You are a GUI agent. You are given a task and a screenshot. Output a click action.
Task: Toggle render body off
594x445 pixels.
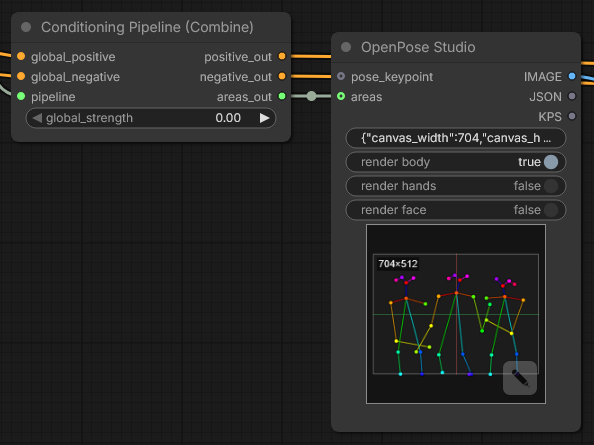pyautogui.click(x=456, y=162)
